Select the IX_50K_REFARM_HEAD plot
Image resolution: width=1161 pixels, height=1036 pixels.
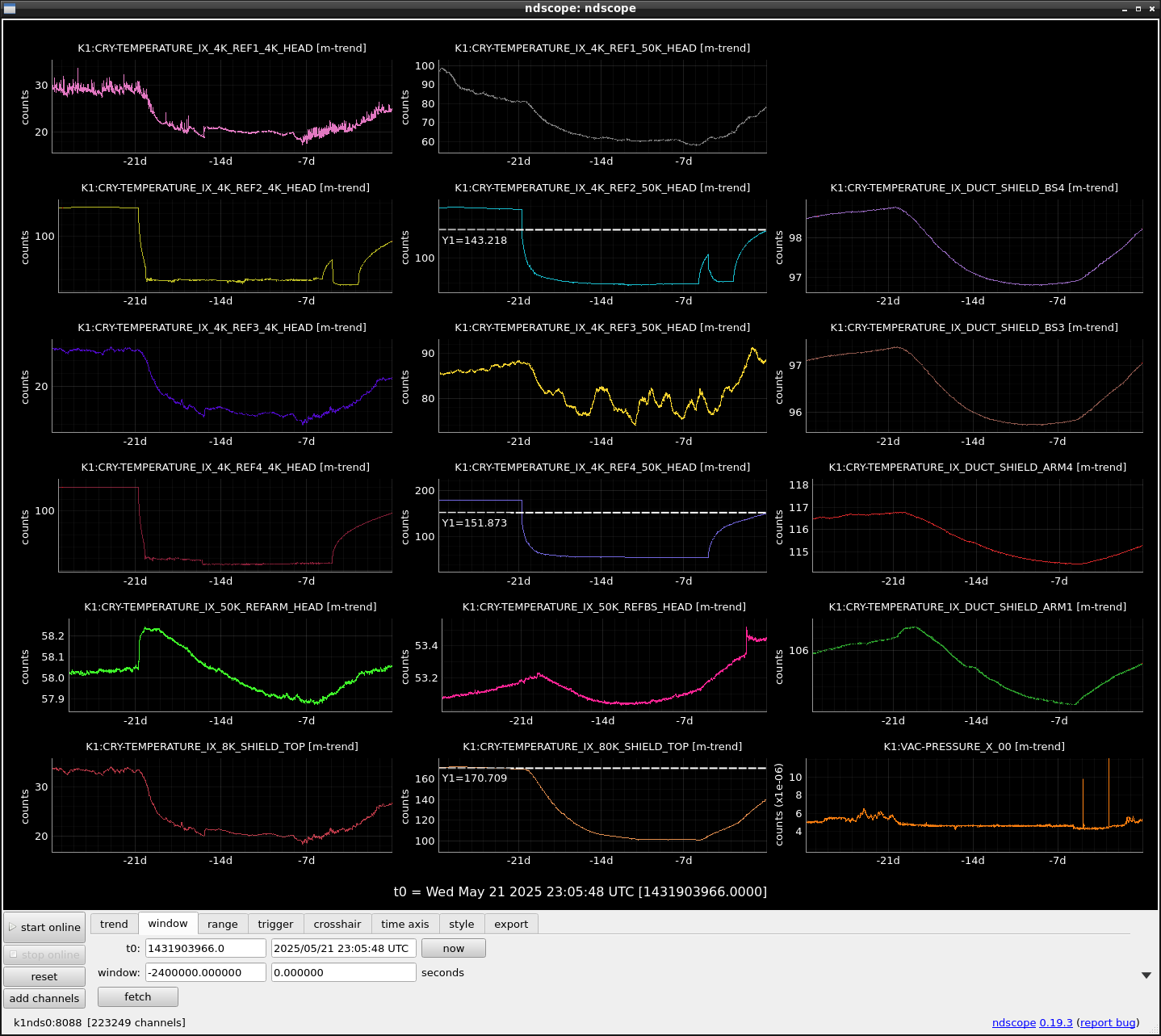click(x=231, y=665)
